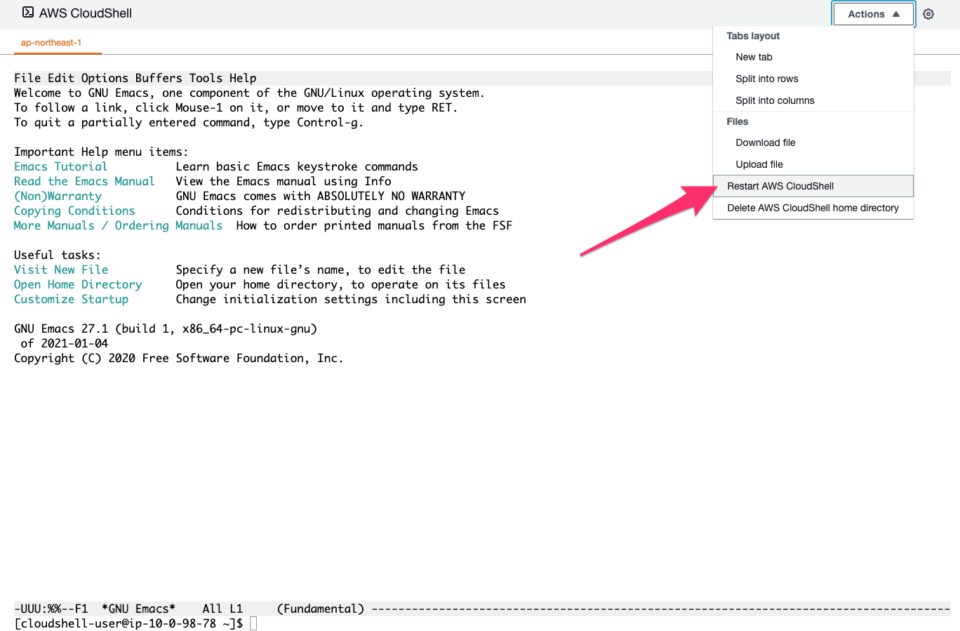The width and height of the screenshot is (960, 631).
Task: Open Home Directory via its link
Action: click(x=78, y=284)
